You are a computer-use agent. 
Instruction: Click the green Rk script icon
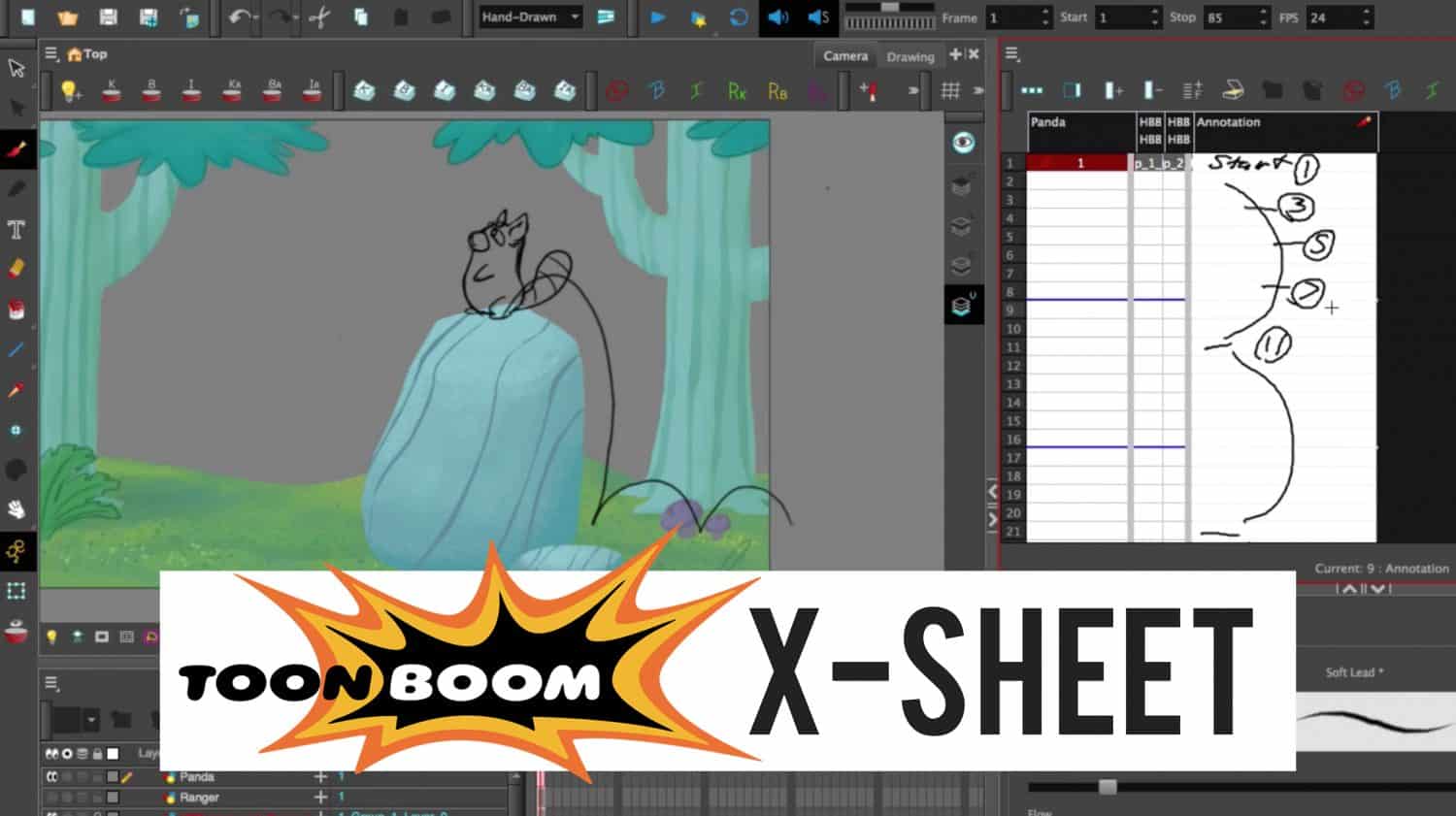click(737, 91)
